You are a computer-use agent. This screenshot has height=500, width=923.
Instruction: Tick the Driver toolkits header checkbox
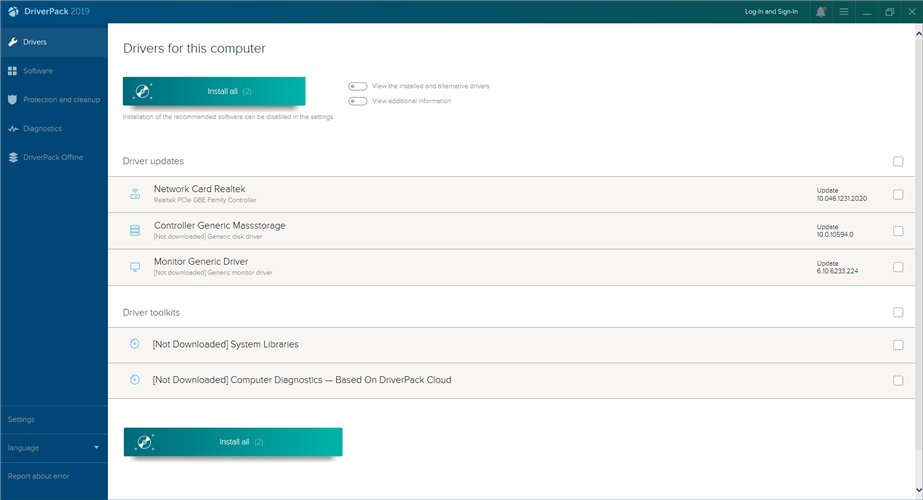[x=898, y=312]
